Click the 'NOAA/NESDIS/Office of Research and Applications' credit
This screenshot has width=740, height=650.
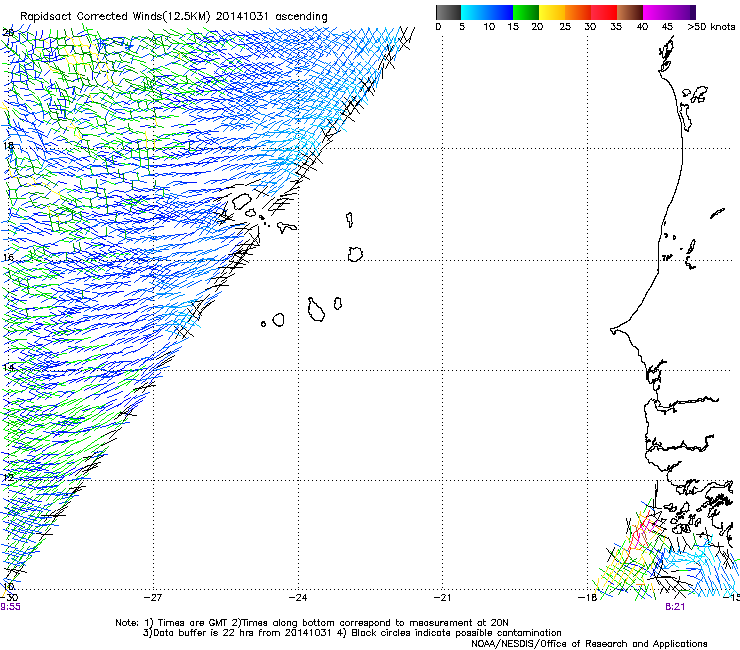point(589,644)
